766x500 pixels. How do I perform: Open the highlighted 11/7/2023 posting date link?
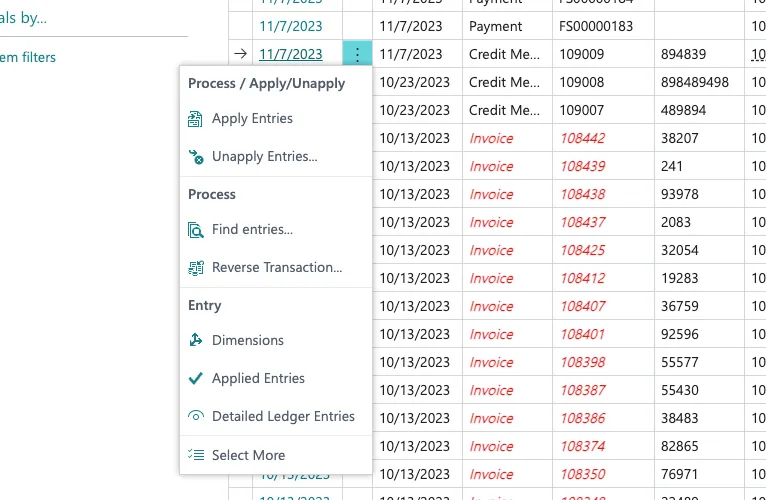click(x=291, y=54)
